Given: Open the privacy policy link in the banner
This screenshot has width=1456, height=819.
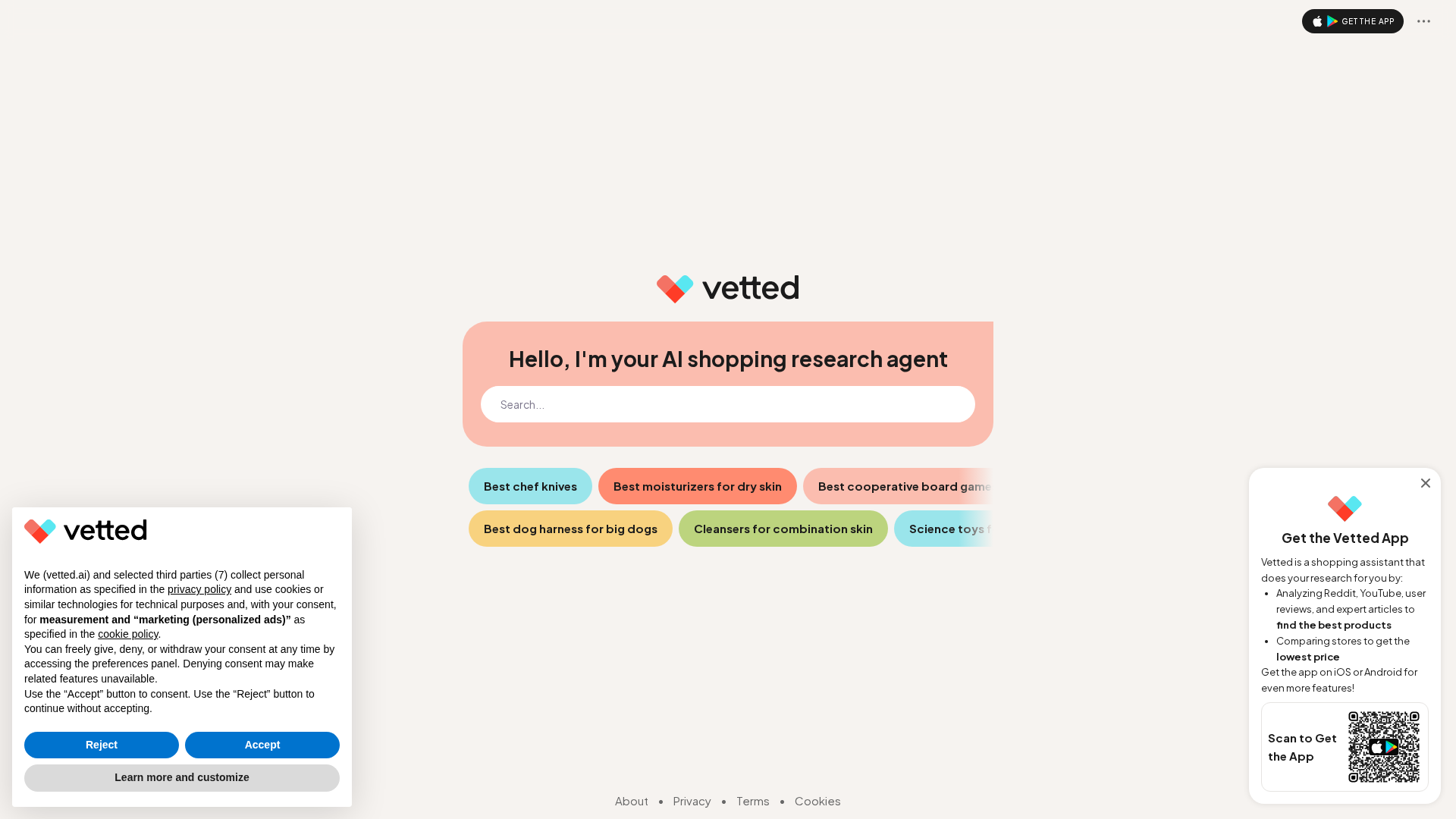Looking at the screenshot, I should (199, 589).
